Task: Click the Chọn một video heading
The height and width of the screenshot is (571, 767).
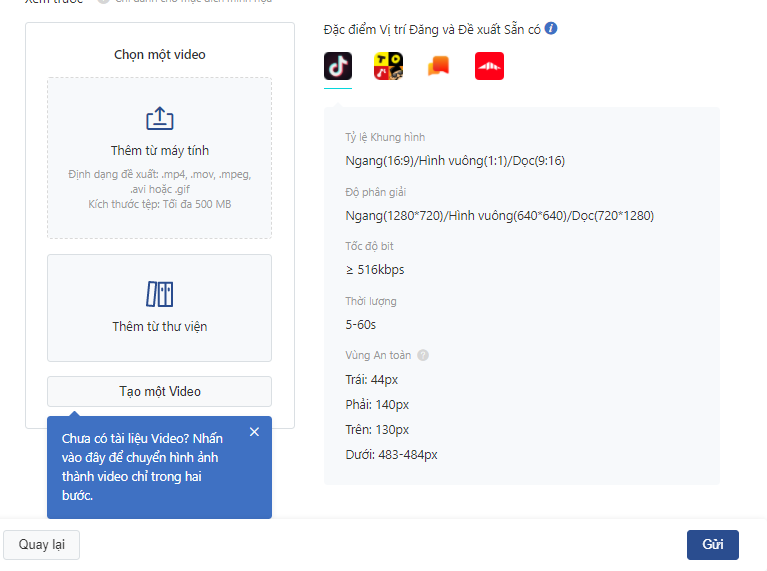Action: point(160,55)
